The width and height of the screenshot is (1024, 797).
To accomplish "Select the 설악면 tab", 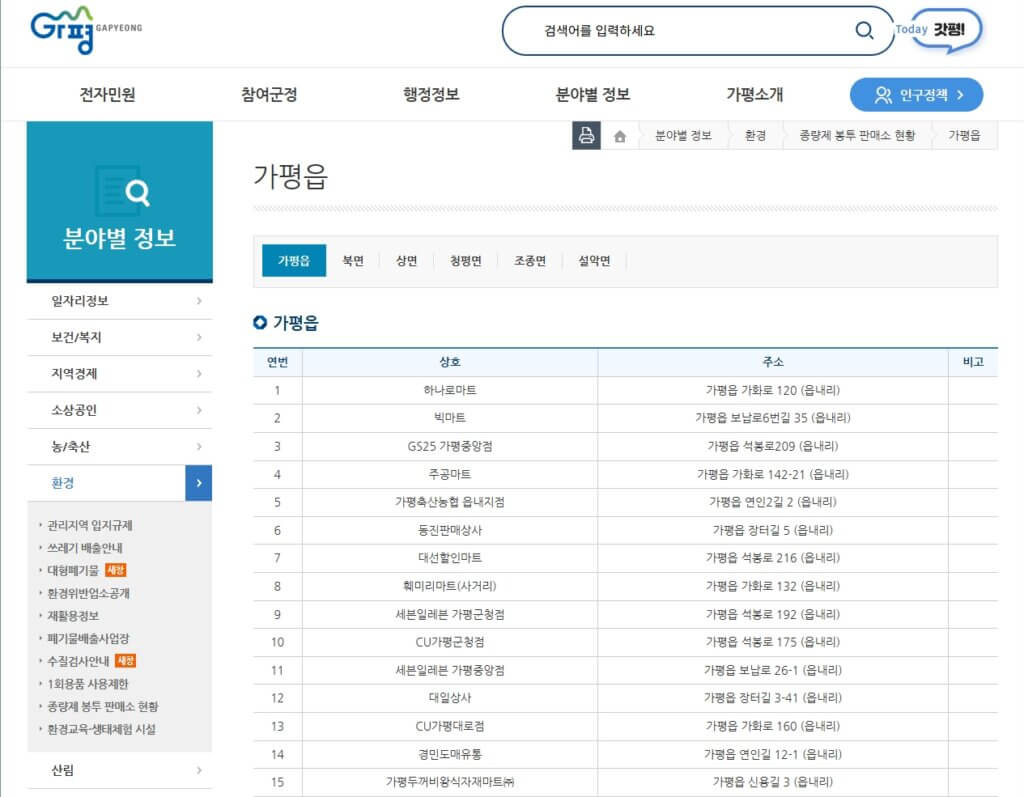I will 594,259.
